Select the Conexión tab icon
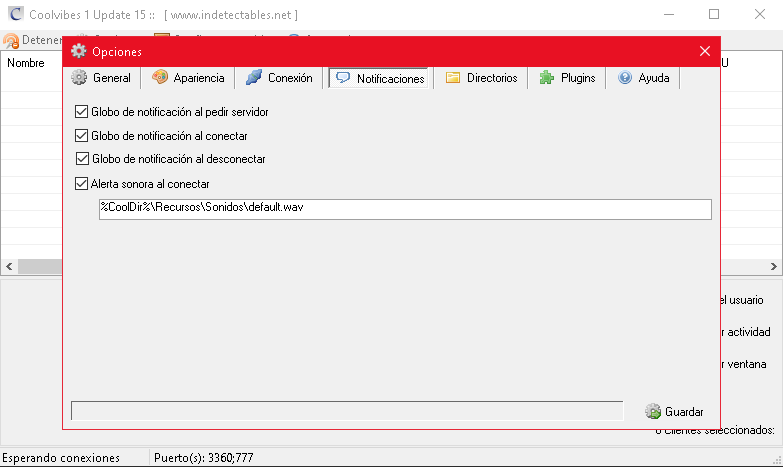The width and height of the screenshot is (783, 467). (x=253, y=78)
